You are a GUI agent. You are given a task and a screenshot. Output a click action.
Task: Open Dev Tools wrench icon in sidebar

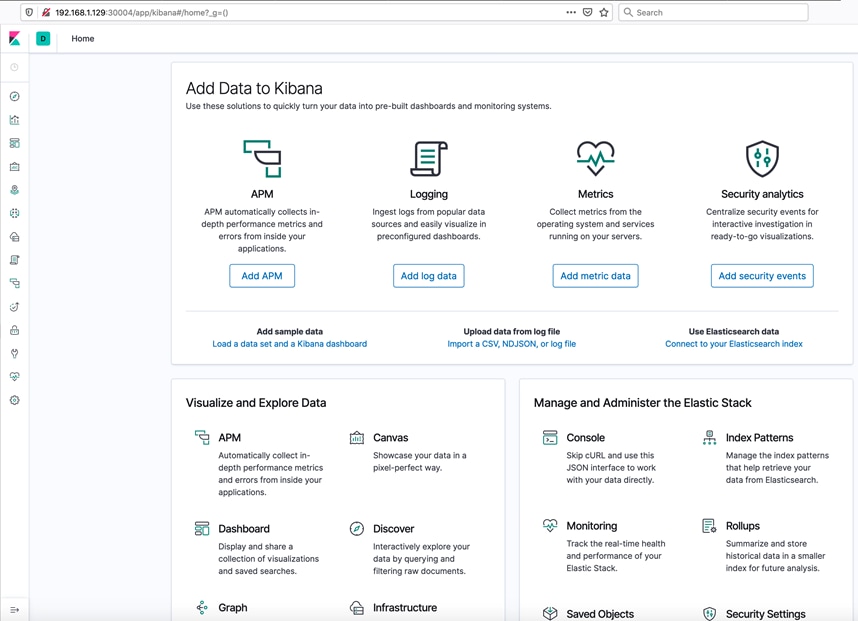pyautogui.click(x=15, y=353)
